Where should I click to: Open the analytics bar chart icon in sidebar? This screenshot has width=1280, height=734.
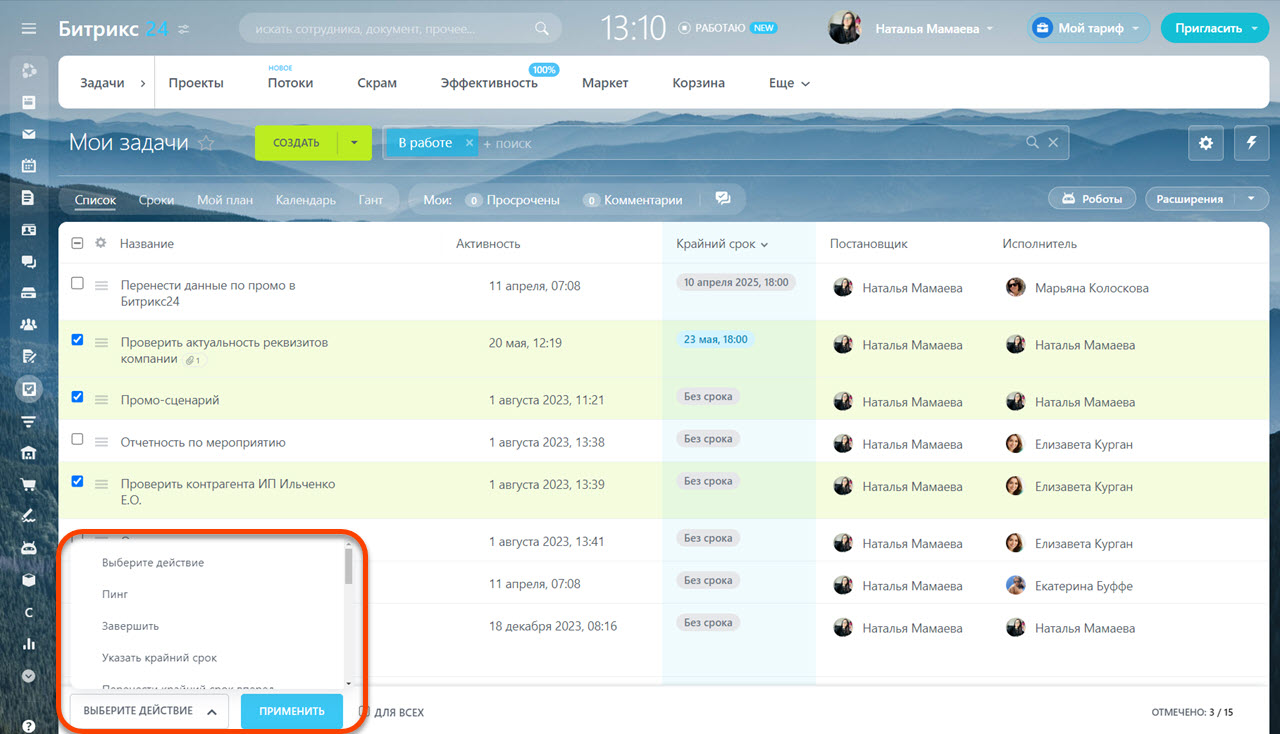(29, 644)
